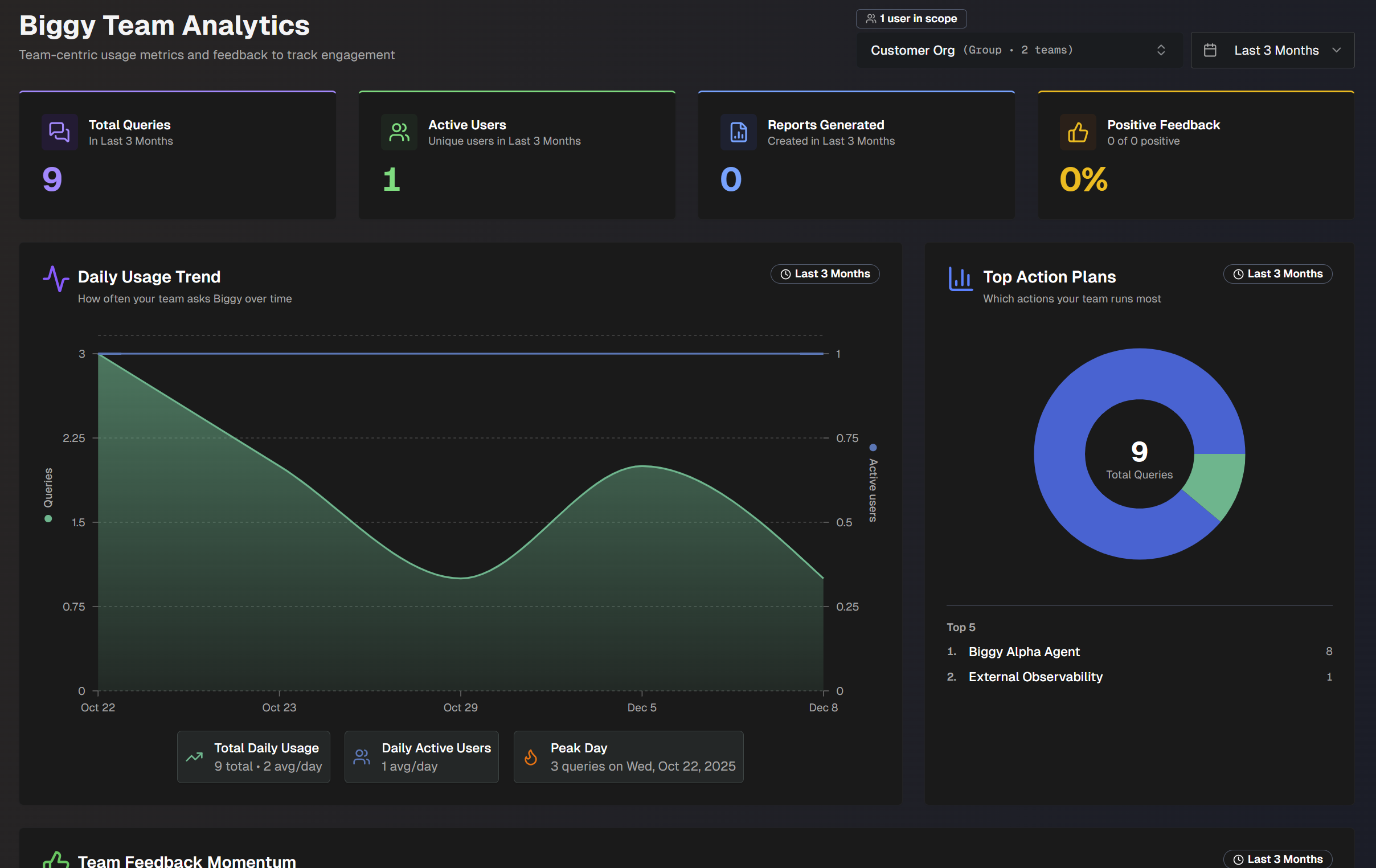Toggle the Active users legend dot
The height and width of the screenshot is (868, 1376).
click(x=873, y=448)
